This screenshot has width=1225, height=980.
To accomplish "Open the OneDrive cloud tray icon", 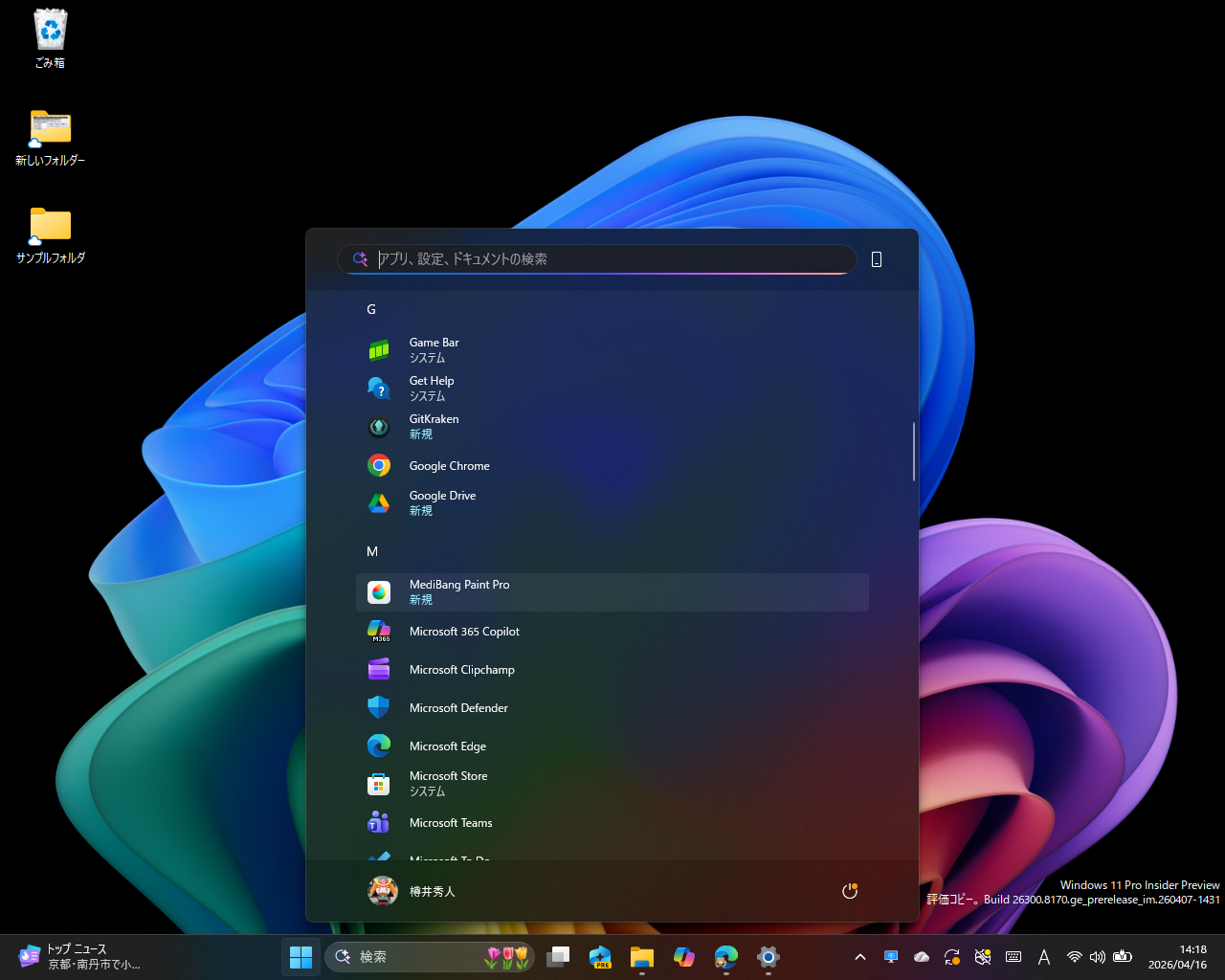I will (922, 957).
